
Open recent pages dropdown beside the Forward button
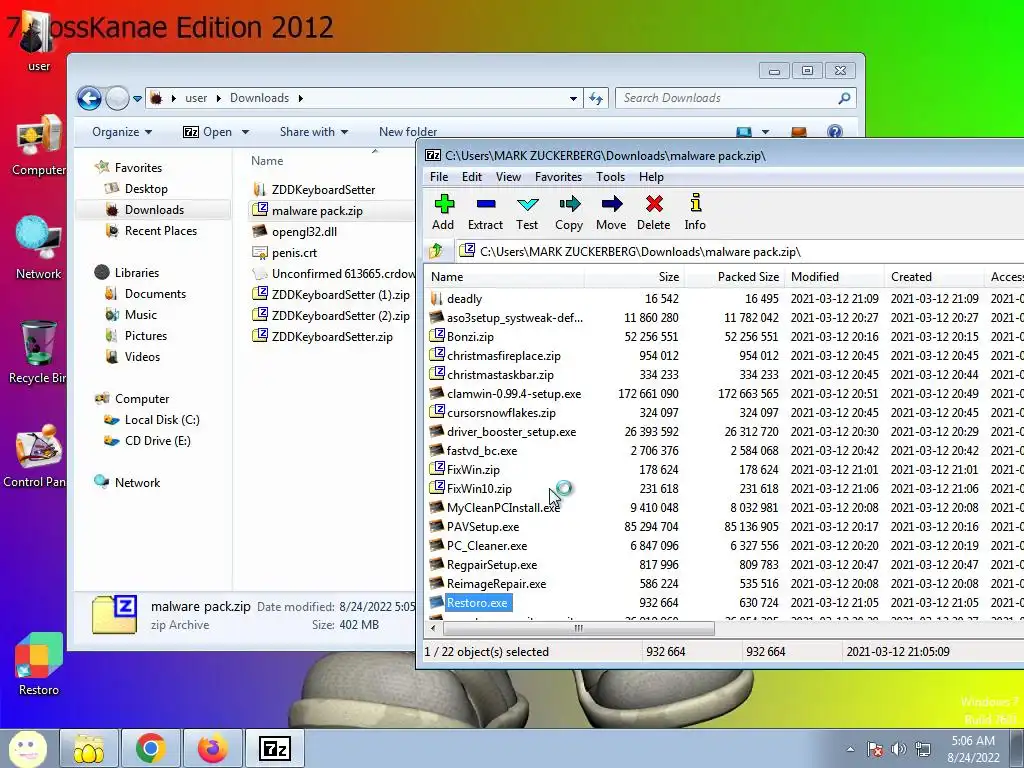[137, 99]
